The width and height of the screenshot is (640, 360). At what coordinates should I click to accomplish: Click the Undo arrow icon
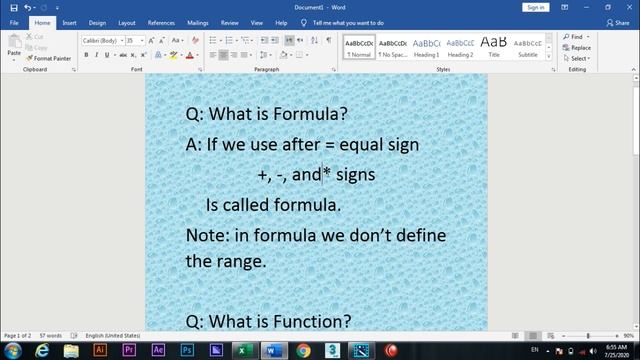tap(27, 8)
